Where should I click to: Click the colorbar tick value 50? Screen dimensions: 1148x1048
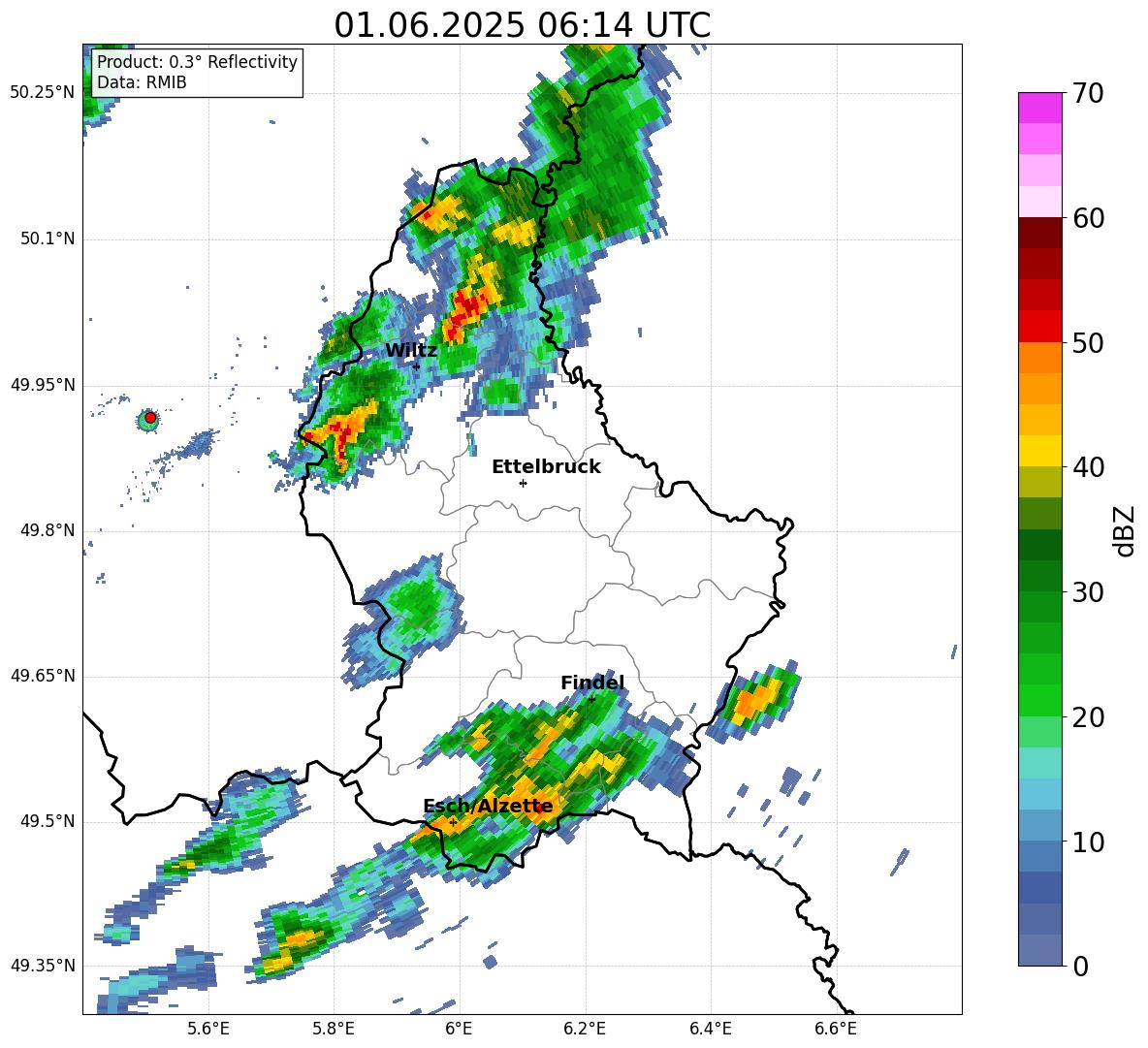pos(1088,342)
